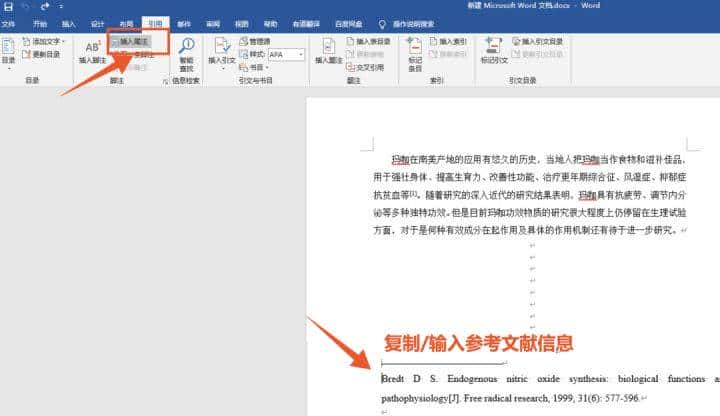This screenshot has height=416, width=720.
Task: Expand the 添加文字 dropdown
Action: click(44, 41)
